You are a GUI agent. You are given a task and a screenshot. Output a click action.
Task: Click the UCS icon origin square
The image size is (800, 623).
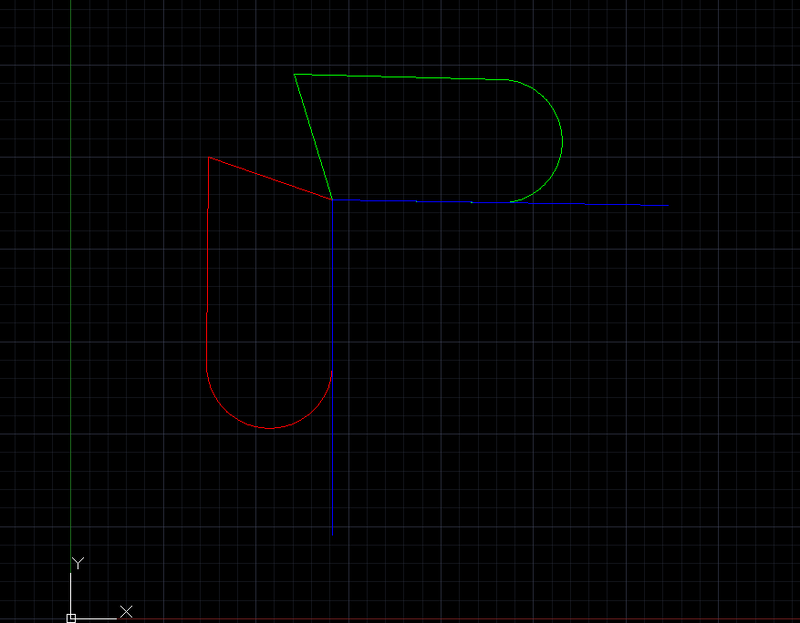[x=71, y=618]
